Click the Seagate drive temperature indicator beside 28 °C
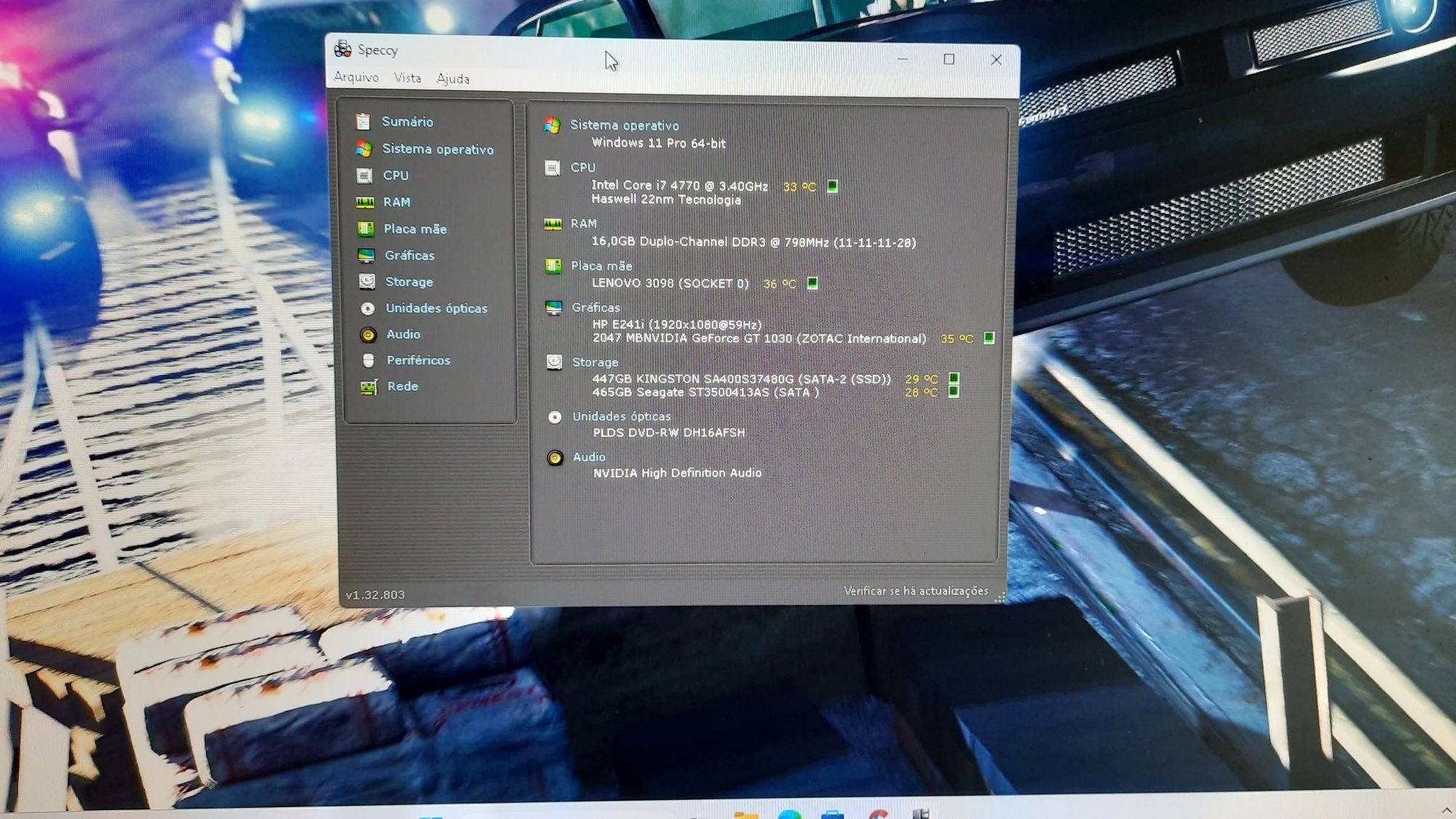 tap(954, 392)
